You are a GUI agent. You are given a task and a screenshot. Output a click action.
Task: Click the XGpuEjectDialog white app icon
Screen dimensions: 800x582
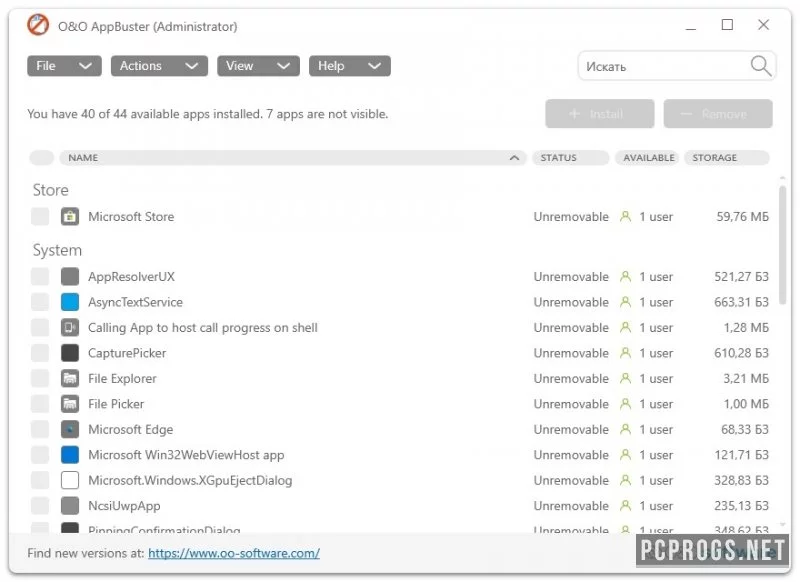(70, 480)
